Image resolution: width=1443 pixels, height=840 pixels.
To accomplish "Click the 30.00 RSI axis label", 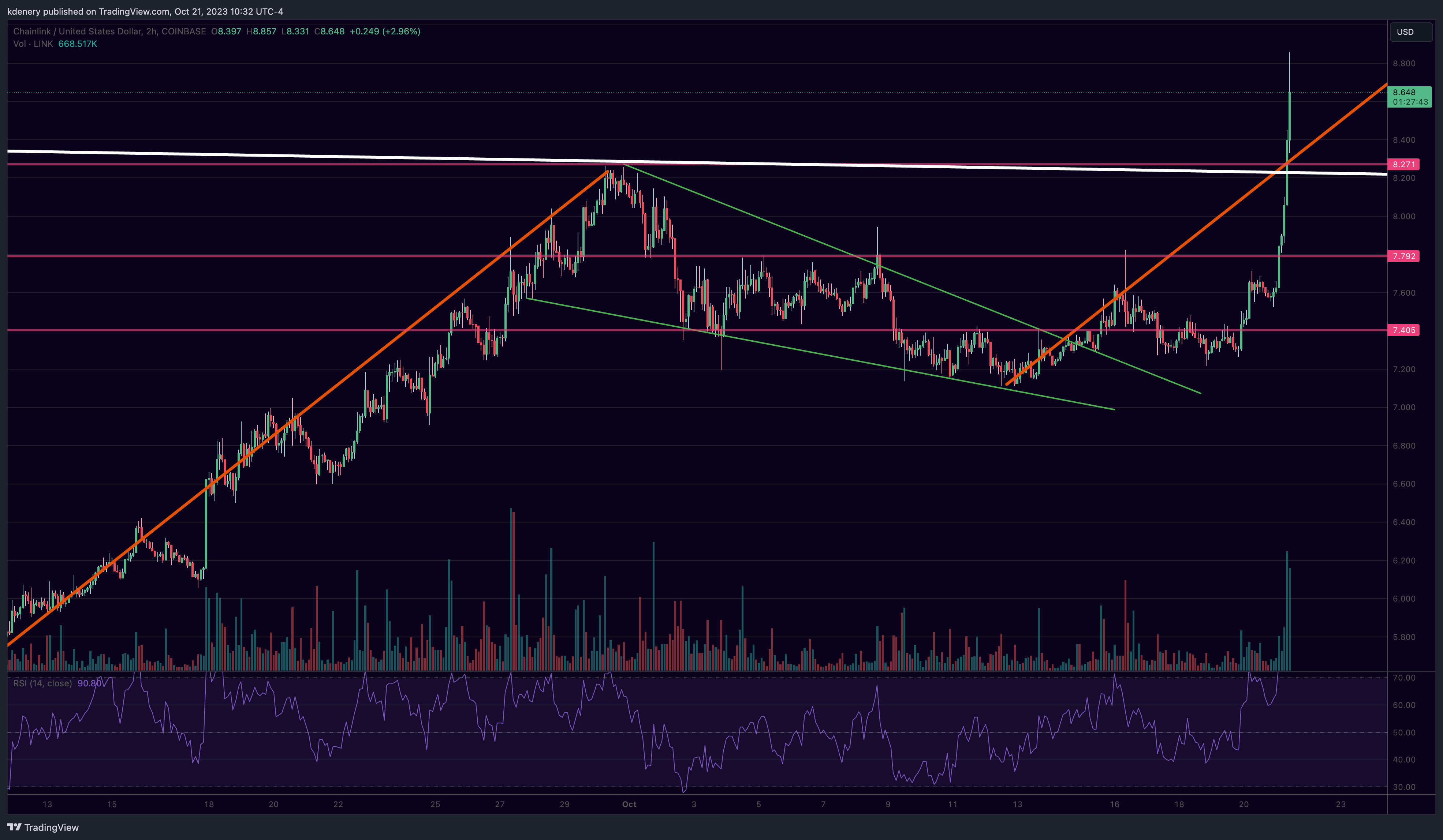I will (x=1404, y=787).
